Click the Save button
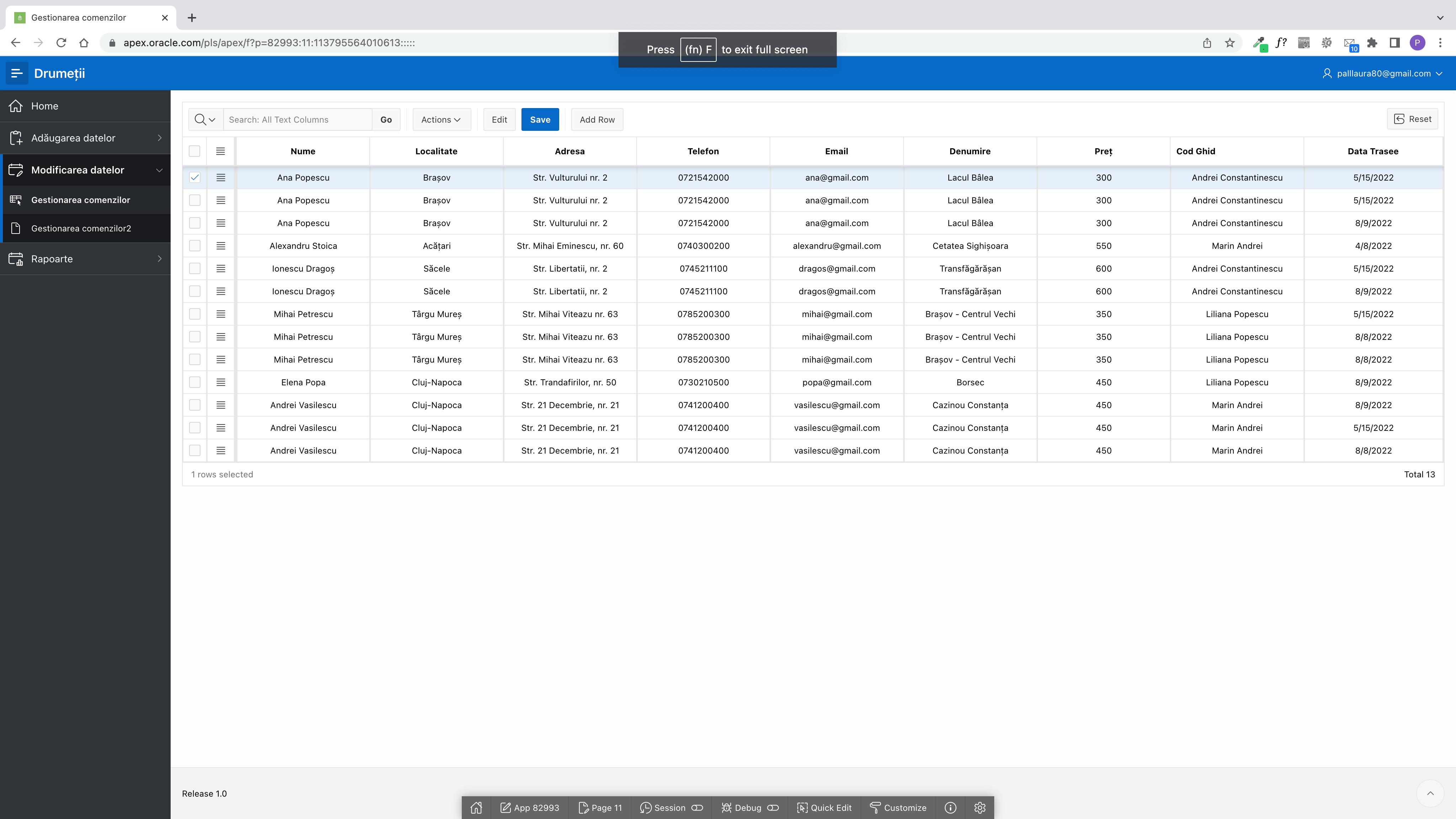The image size is (1456, 819). 540,119
